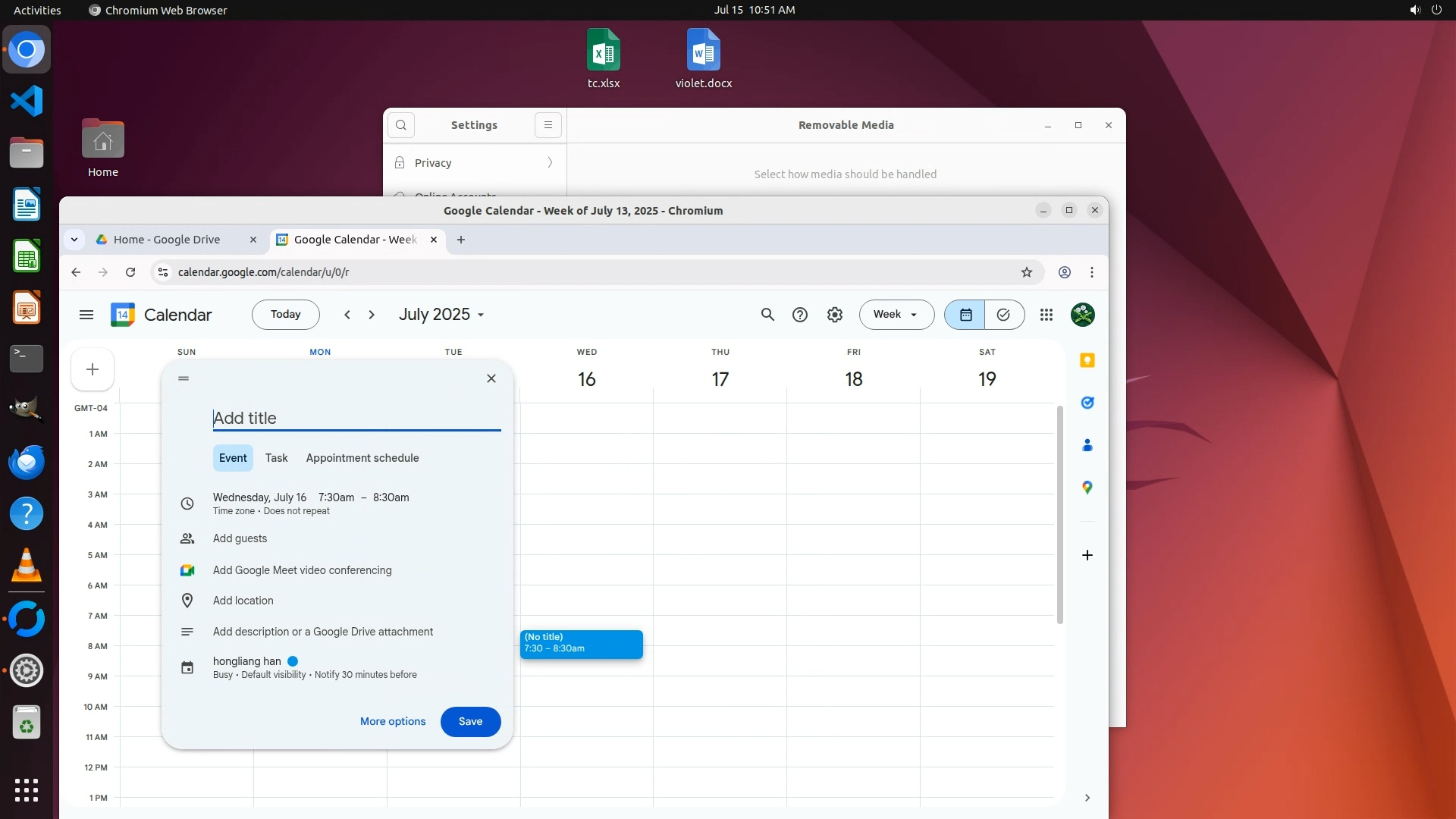Switch to Home - Google Drive tab
Image resolution: width=1456 pixels, height=819 pixels.
pos(167,240)
